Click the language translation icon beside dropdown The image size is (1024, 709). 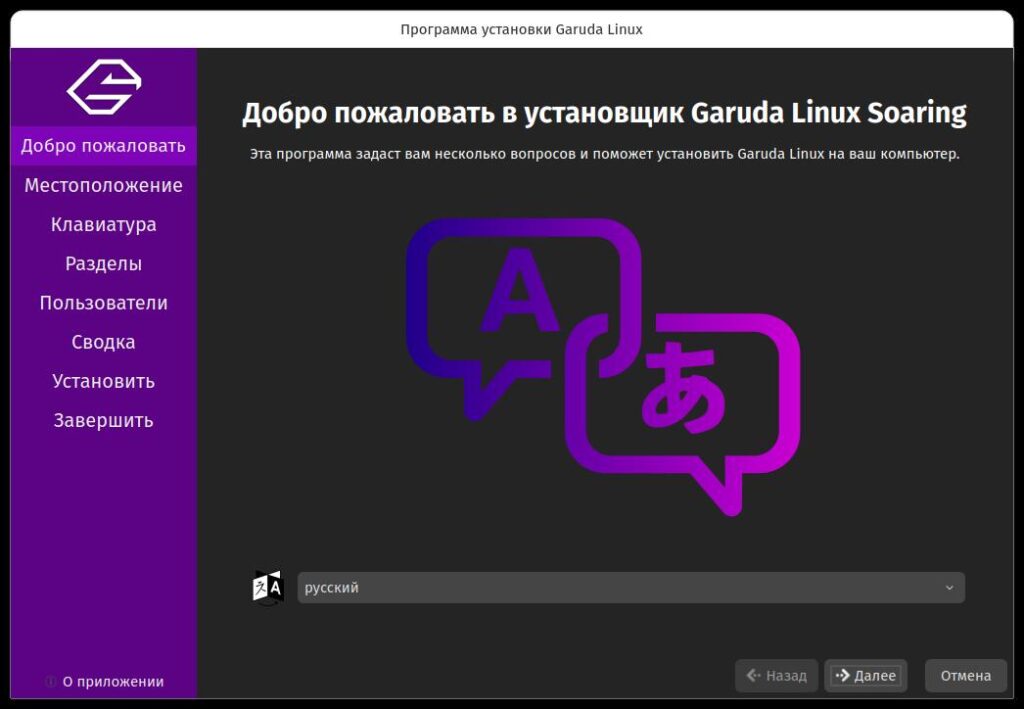268,588
